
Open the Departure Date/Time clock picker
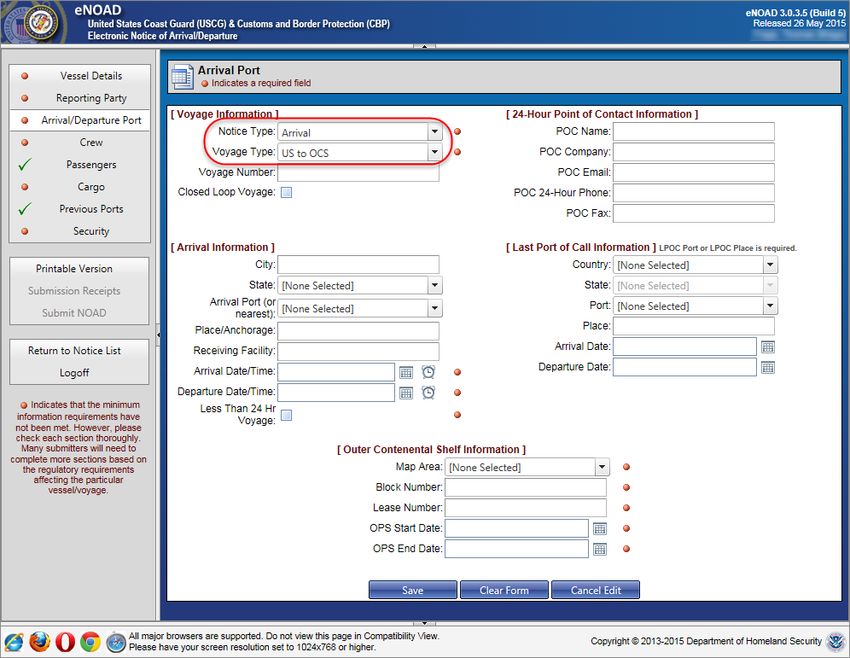(x=428, y=392)
